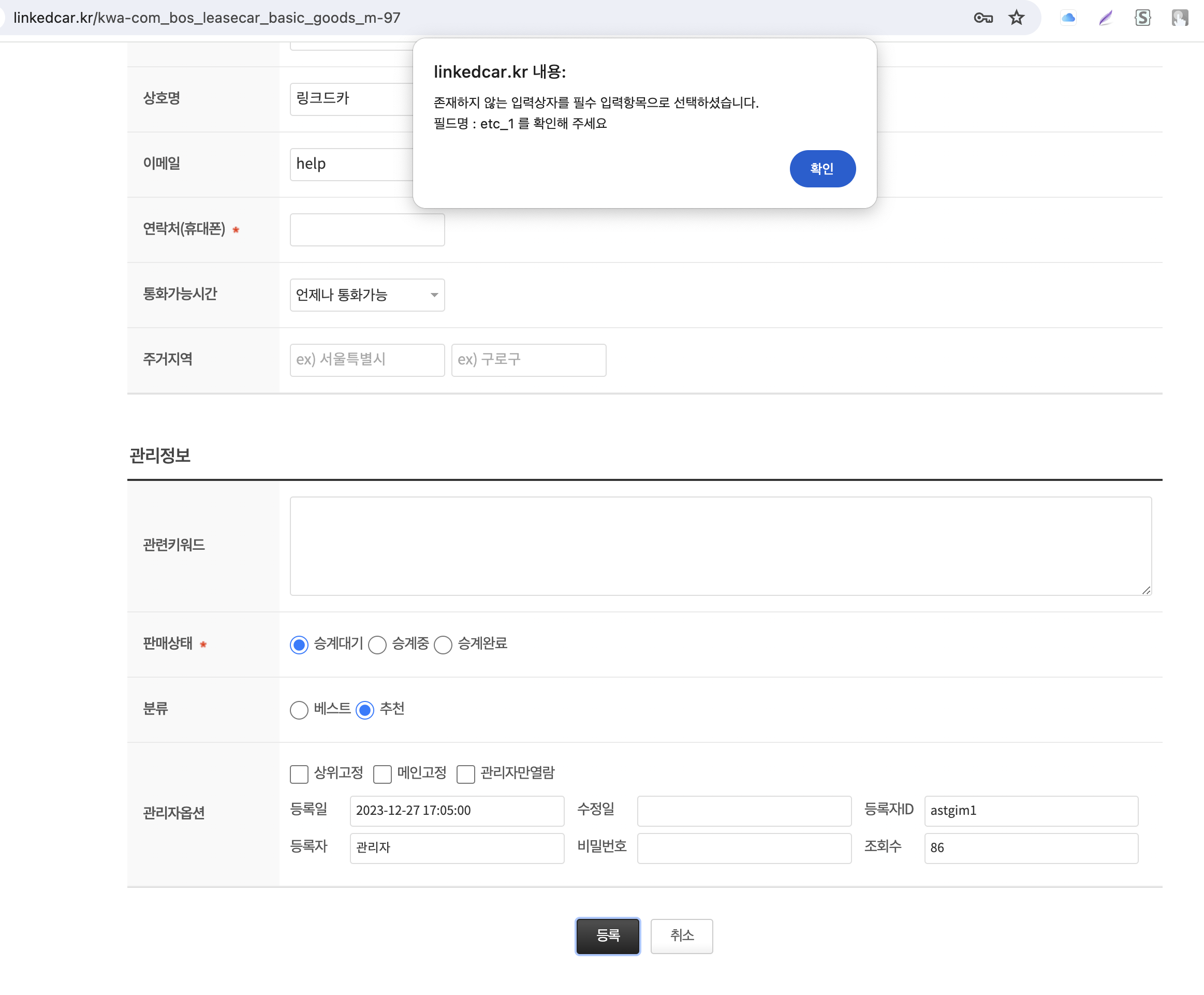Click the 연락처(휴대폰) input field
Screen dimensions: 1204x995
pyautogui.click(x=368, y=230)
